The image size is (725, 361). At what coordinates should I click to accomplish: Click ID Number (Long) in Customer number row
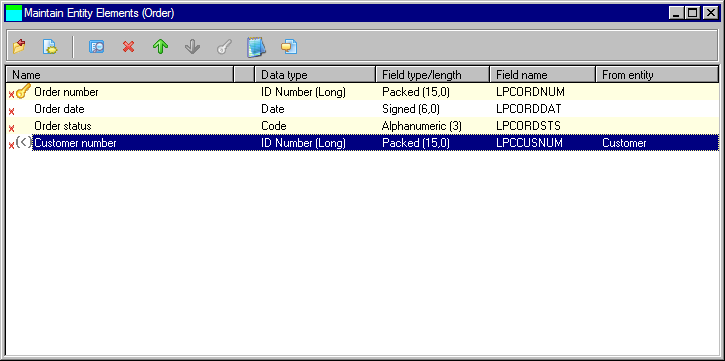303,143
